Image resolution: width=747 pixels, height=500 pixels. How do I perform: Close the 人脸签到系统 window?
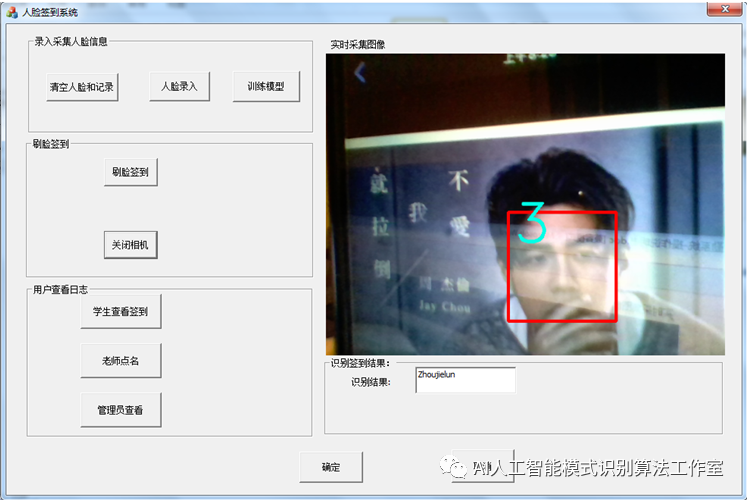coord(725,9)
